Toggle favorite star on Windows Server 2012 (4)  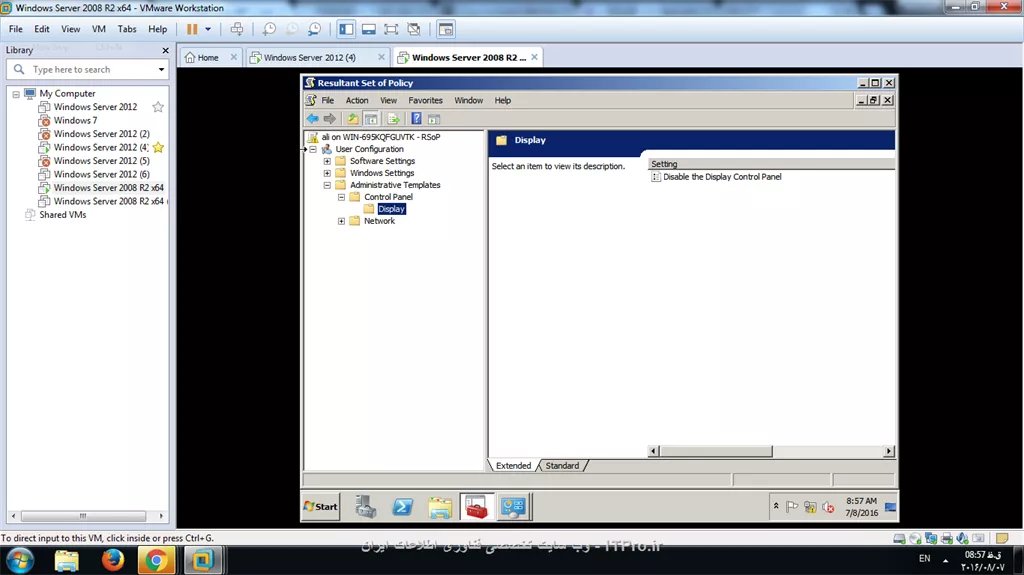158,147
